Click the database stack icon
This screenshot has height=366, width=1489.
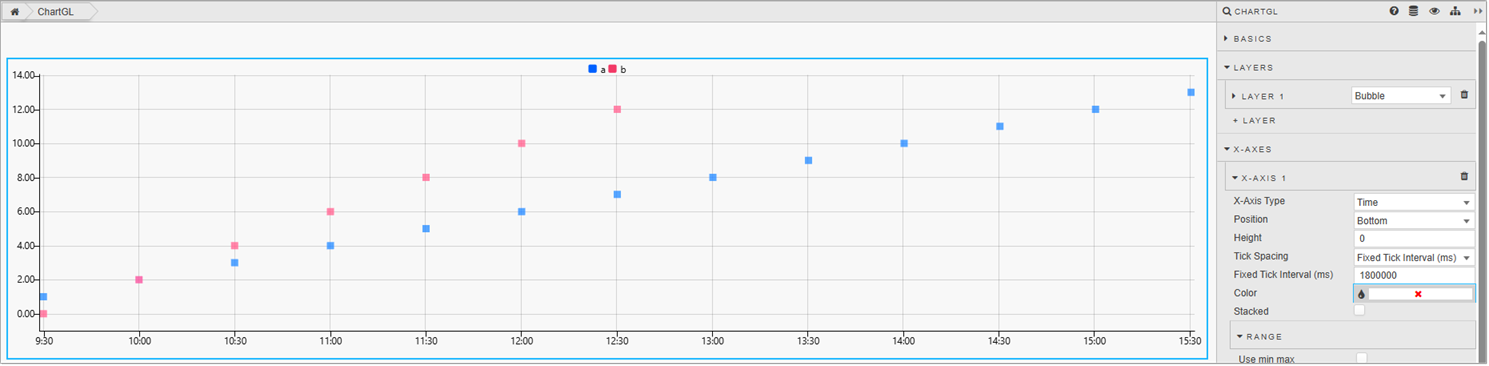pos(1413,11)
